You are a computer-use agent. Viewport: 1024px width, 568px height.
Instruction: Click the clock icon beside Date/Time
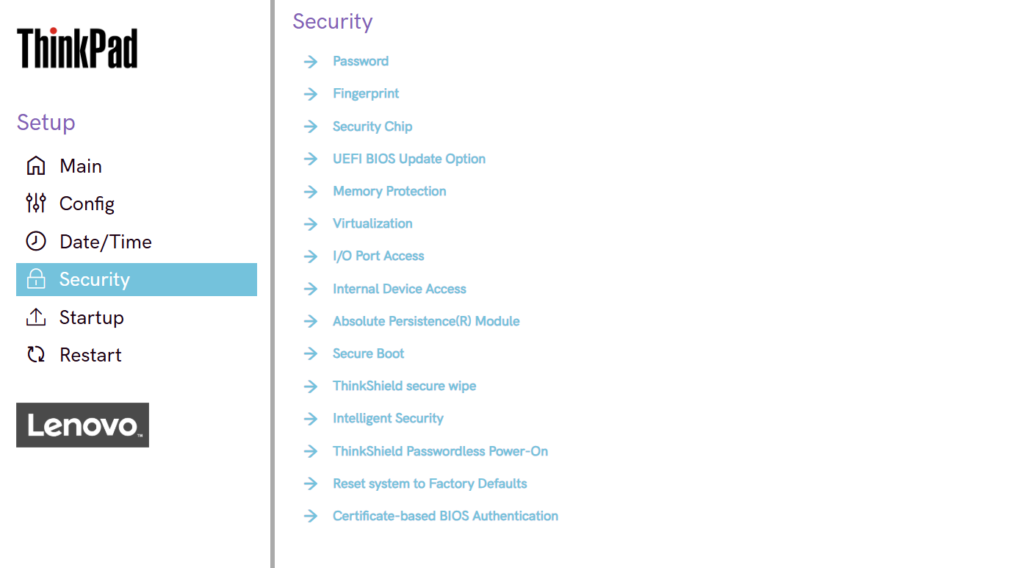tap(36, 241)
